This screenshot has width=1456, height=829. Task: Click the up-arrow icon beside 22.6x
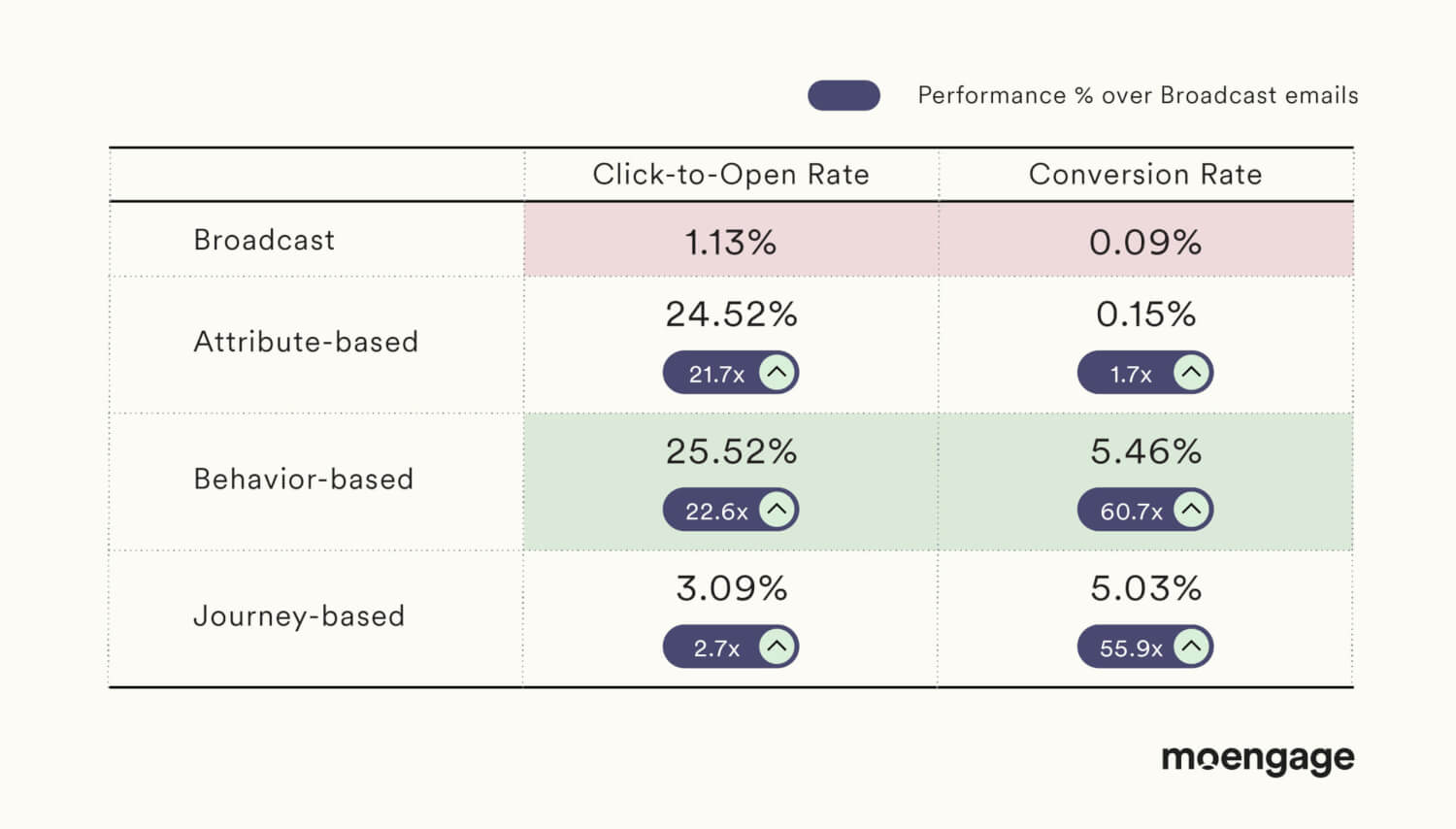(777, 510)
